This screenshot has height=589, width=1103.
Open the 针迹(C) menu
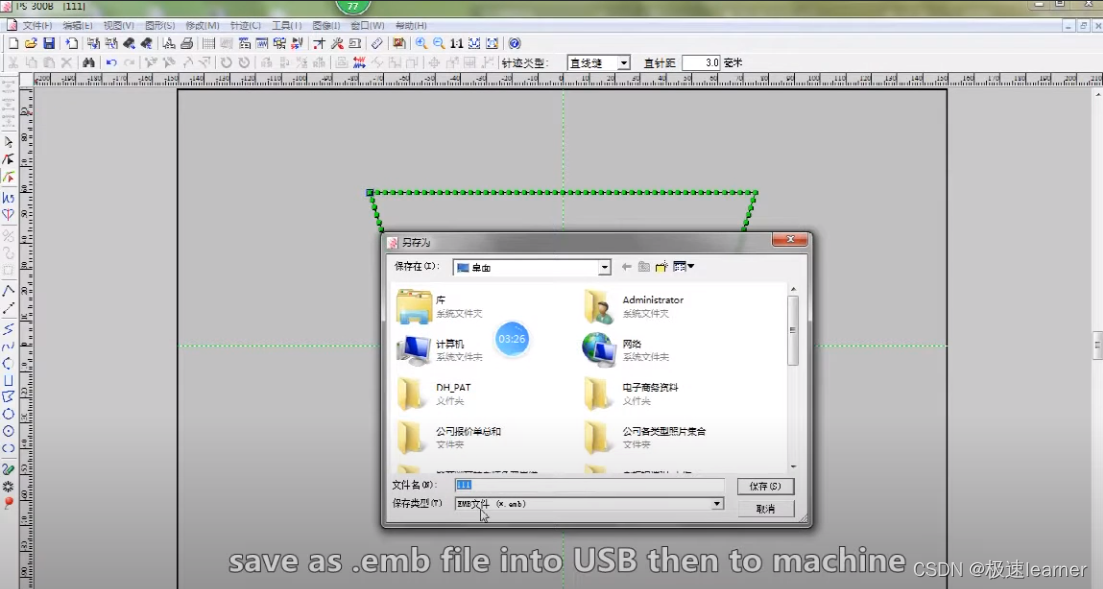click(245, 25)
